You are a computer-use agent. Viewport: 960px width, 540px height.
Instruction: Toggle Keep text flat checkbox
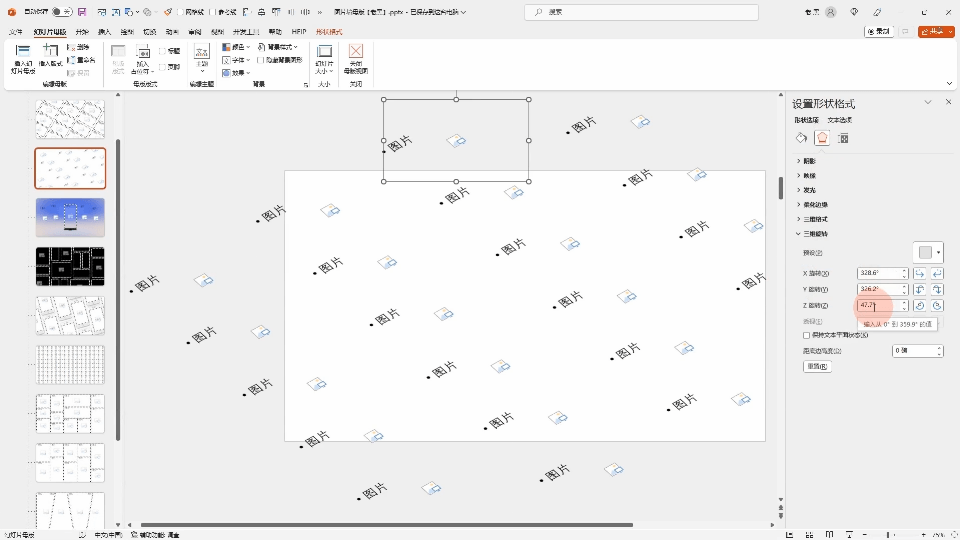click(806, 335)
